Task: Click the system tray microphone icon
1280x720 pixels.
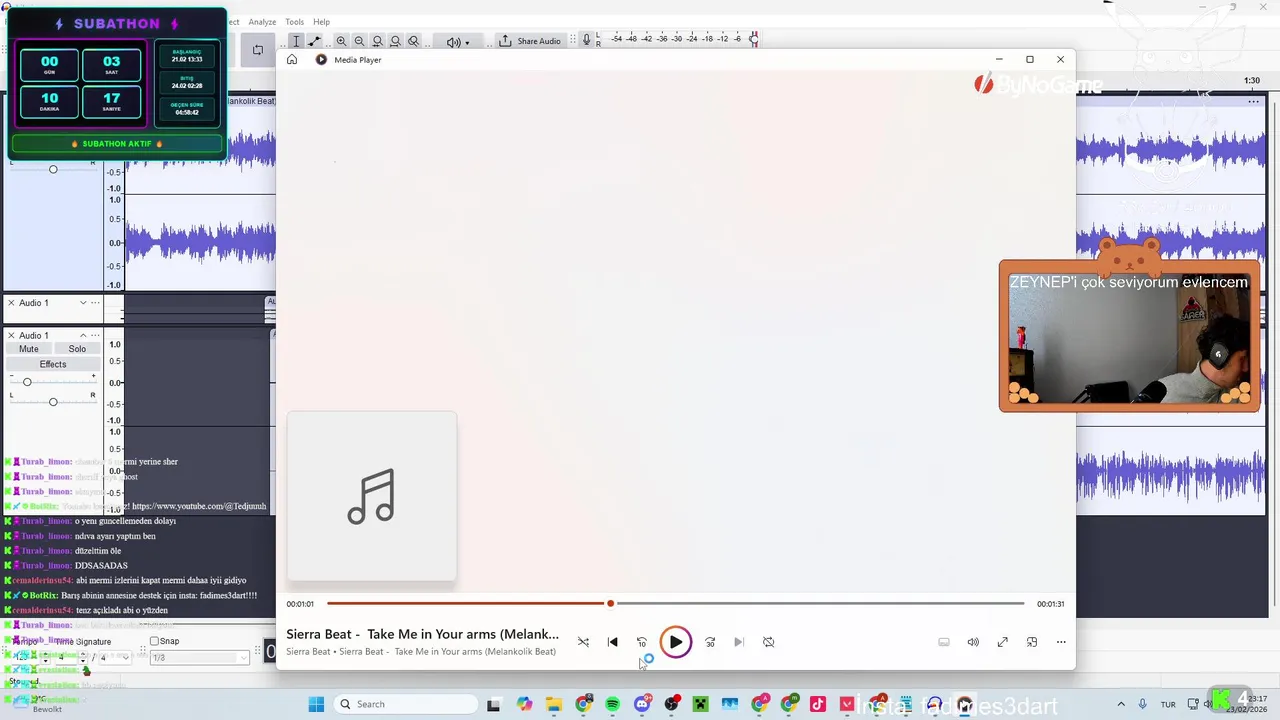Action: (x=1143, y=704)
